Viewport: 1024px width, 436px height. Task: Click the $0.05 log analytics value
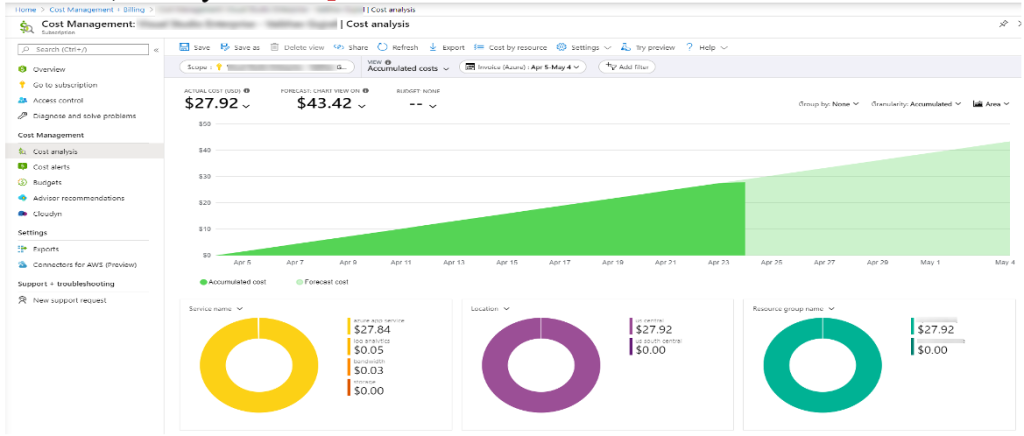[x=369, y=350]
